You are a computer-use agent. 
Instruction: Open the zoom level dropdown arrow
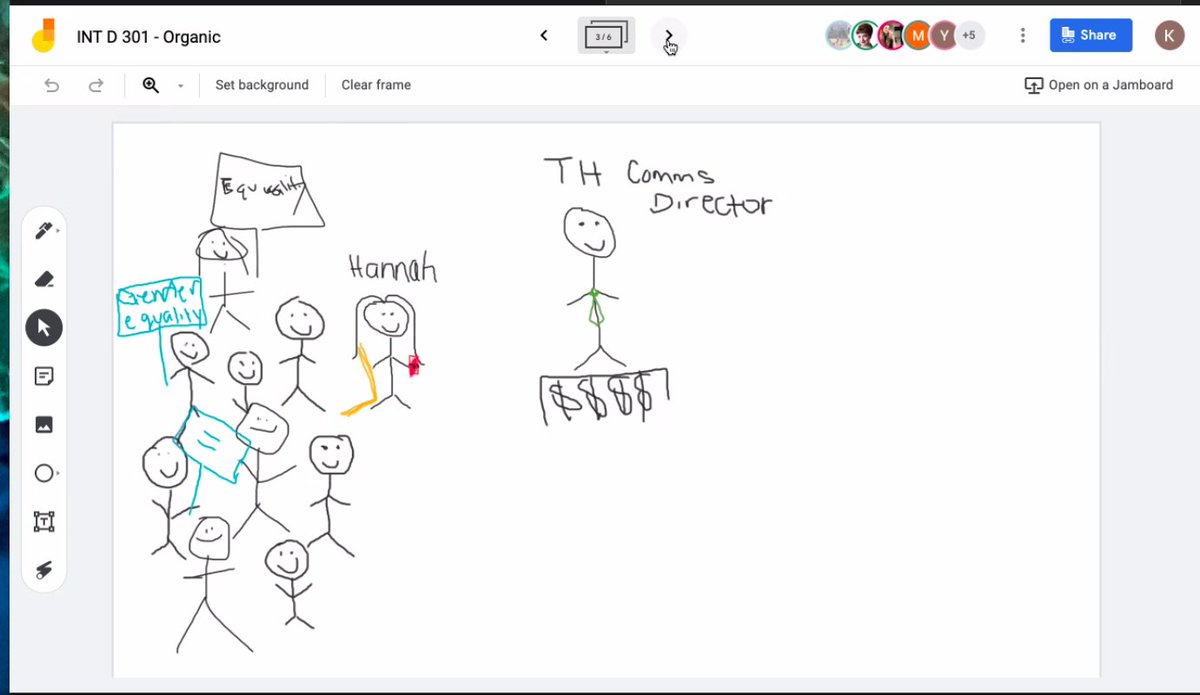(x=181, y=86)
